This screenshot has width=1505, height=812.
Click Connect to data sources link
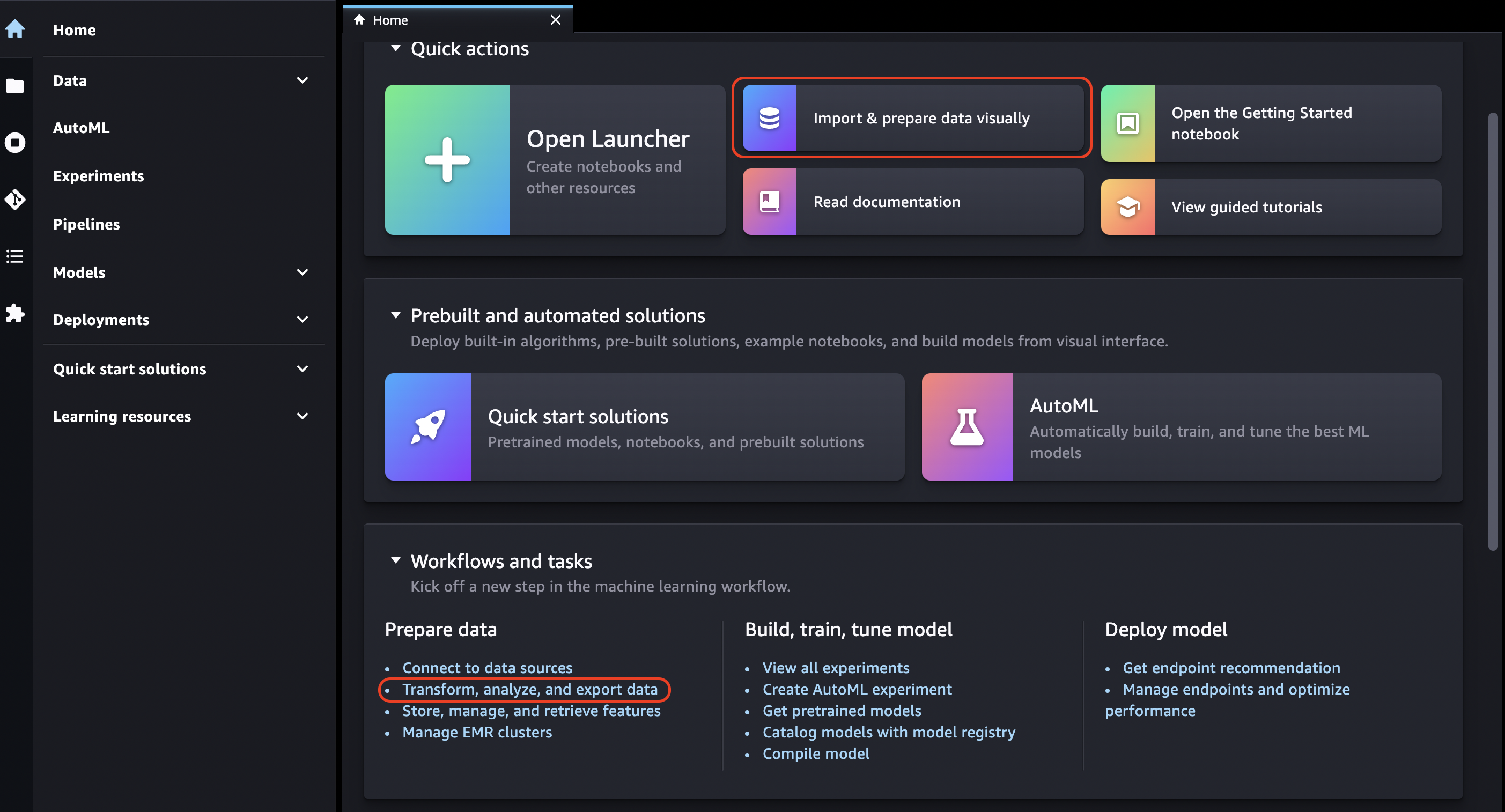pos(487,666)
